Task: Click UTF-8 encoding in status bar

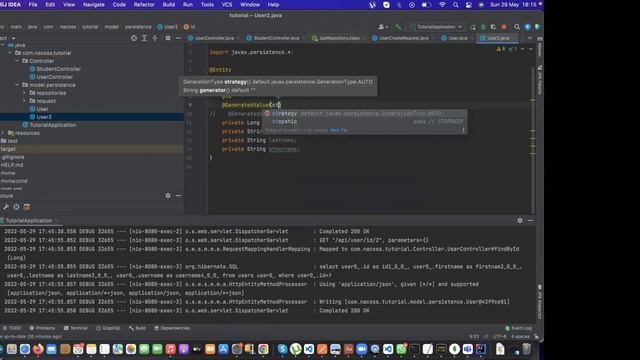Action: [x=499, y=337]
